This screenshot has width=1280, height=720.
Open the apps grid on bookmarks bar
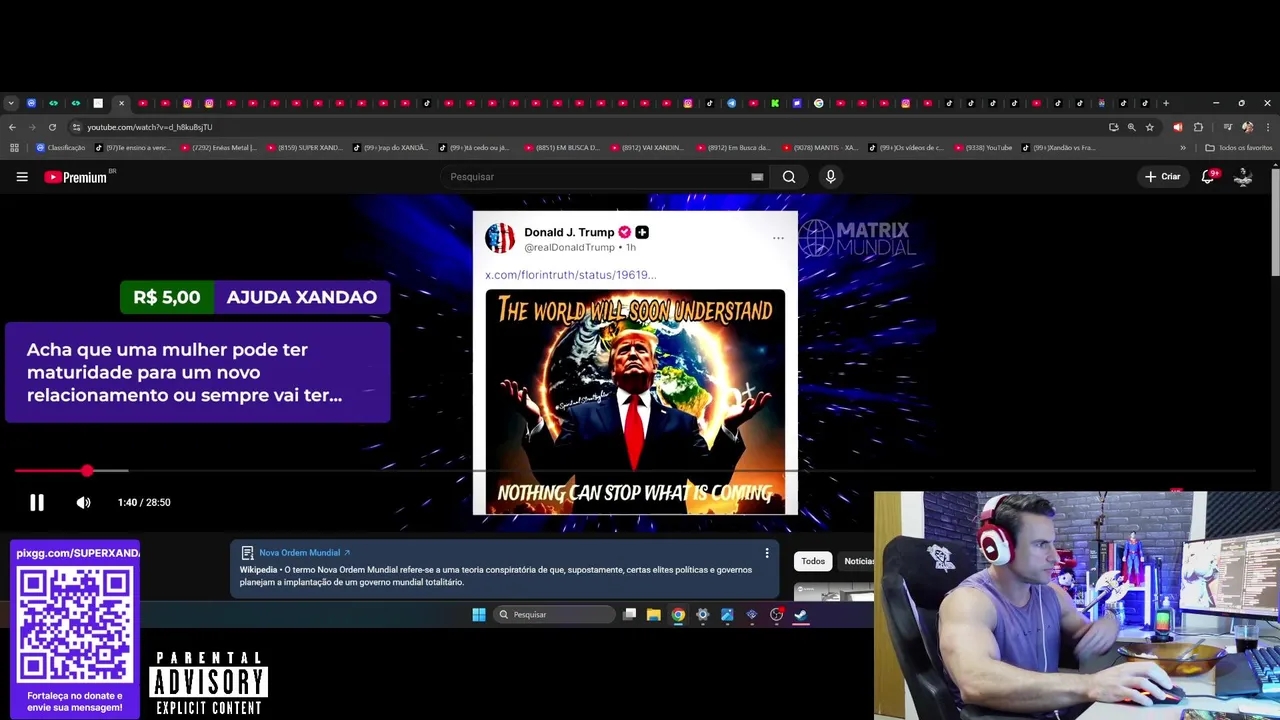coord(14,148)
